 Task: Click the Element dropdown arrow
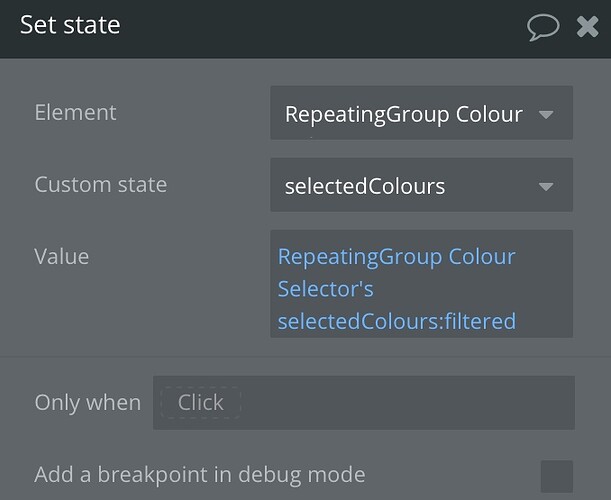546,114
